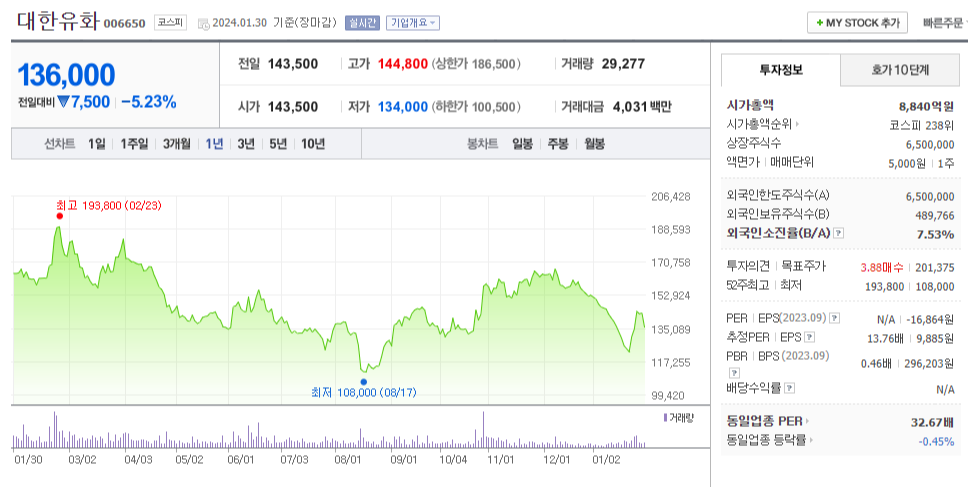
Task: Click the 고가 value 144,800
Action: pos(403,64)
